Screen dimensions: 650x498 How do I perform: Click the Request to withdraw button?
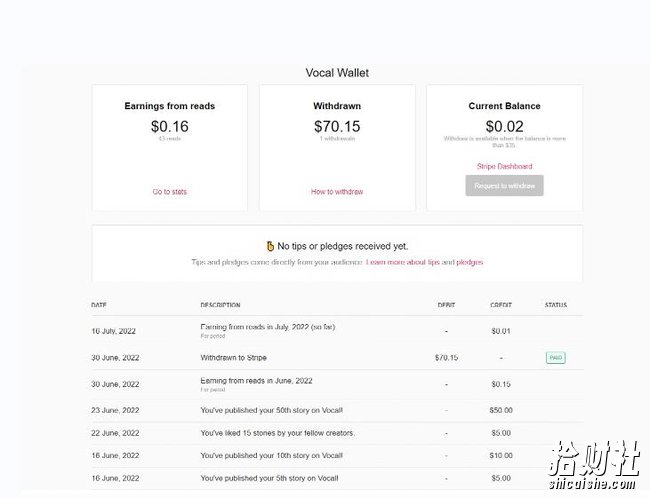pyautogui.click(x=504, y=186)
